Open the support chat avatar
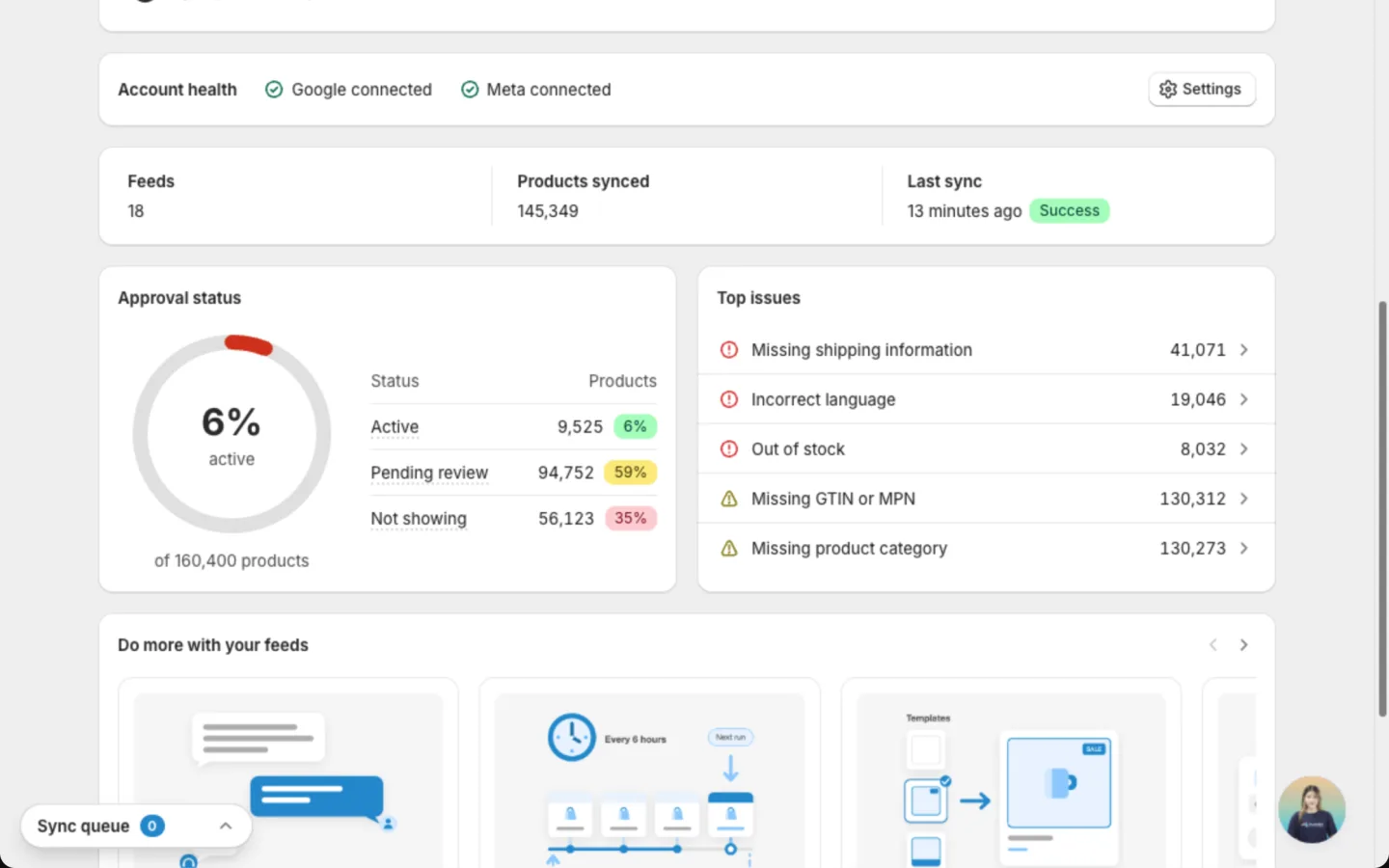1389x868 pixels. pos(1312,810)
